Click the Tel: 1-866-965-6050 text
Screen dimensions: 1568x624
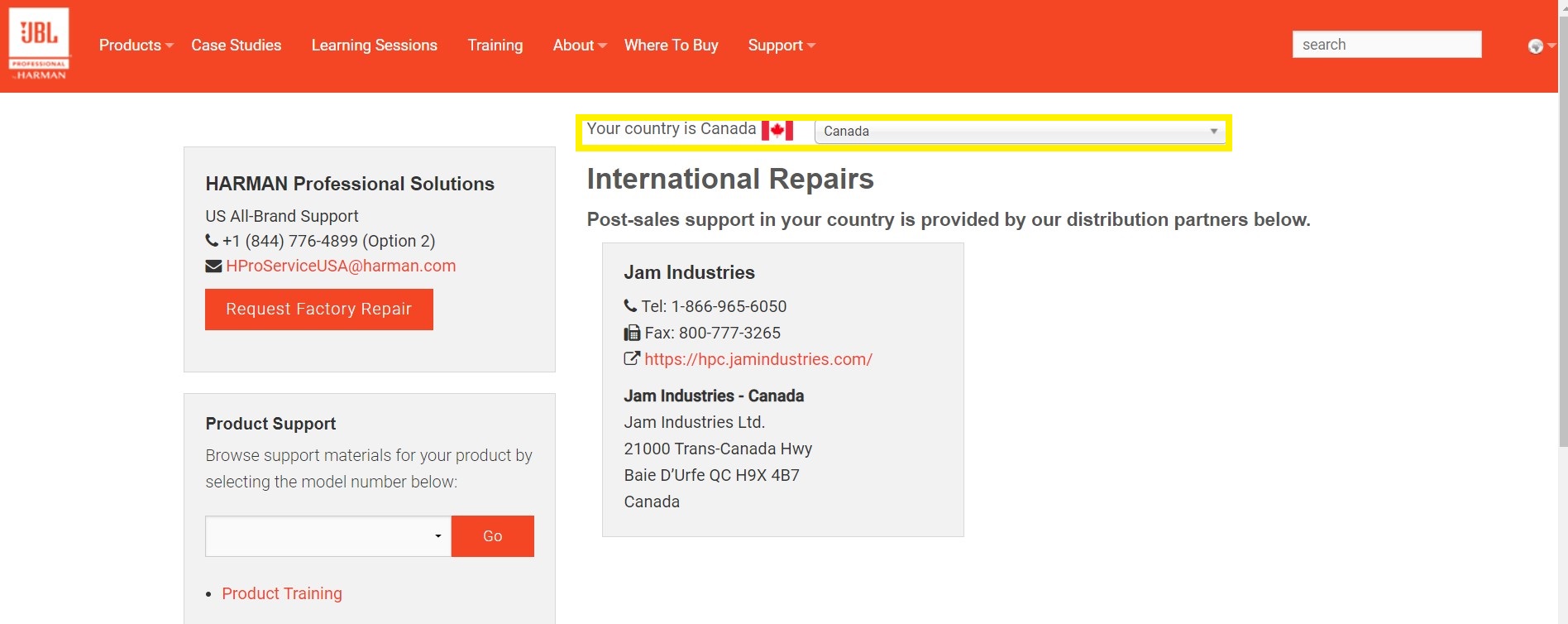pyautogui.click(x=715, y=306)
